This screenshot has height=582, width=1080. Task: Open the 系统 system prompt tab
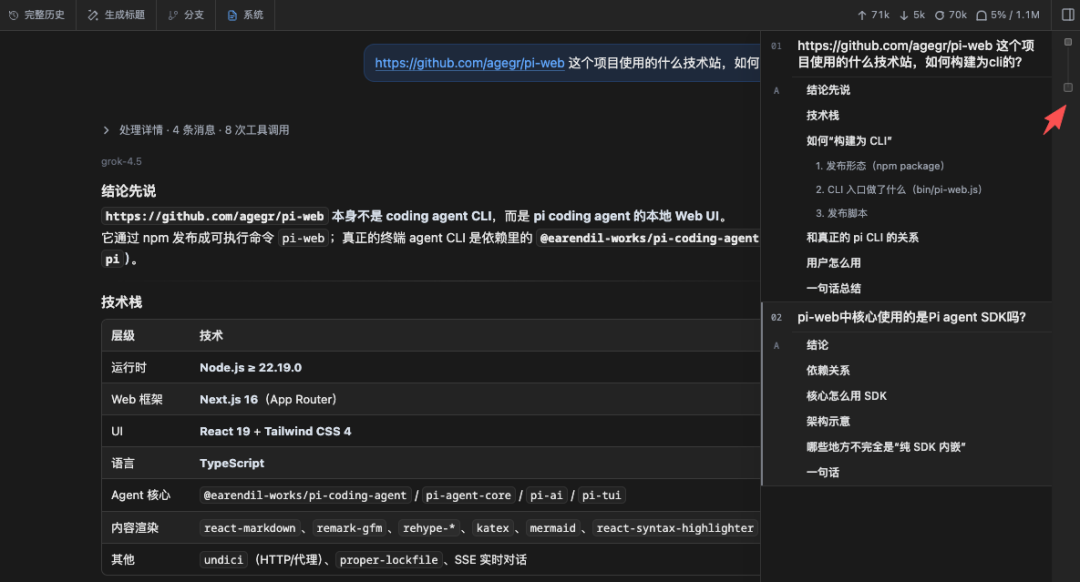click(x=245, y=14)
